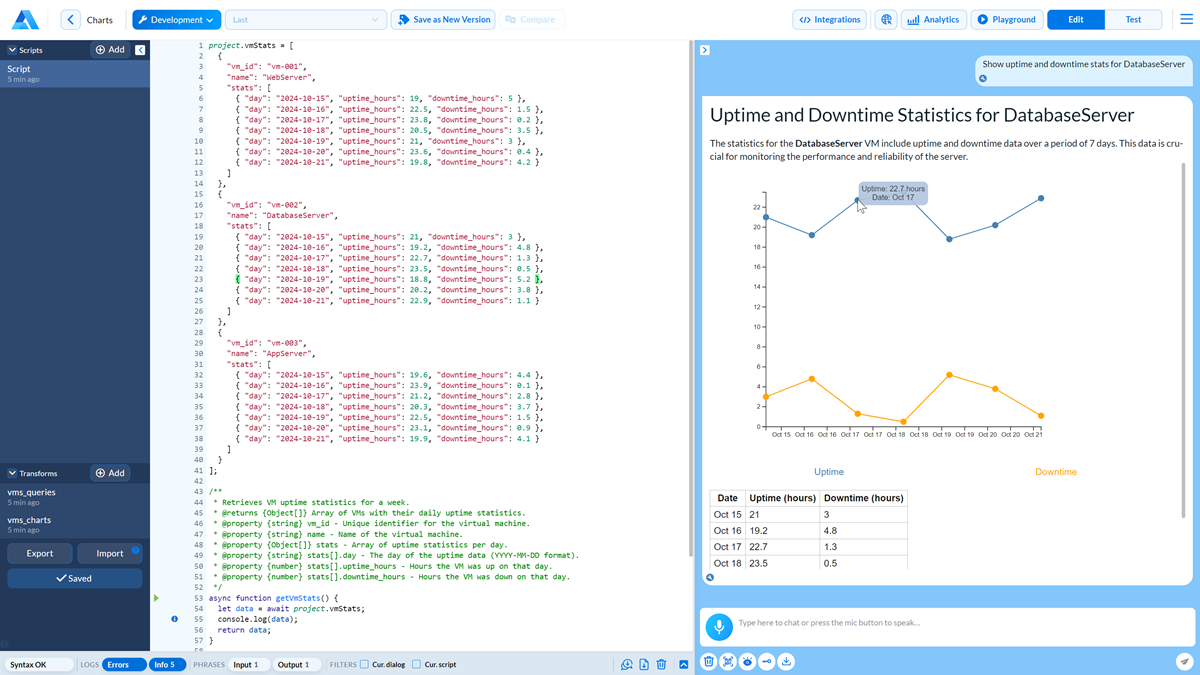Clear the chat using the circular trash icon
Image resolution: width=1200 pixels, height=675 pixels.
[708, 661]
